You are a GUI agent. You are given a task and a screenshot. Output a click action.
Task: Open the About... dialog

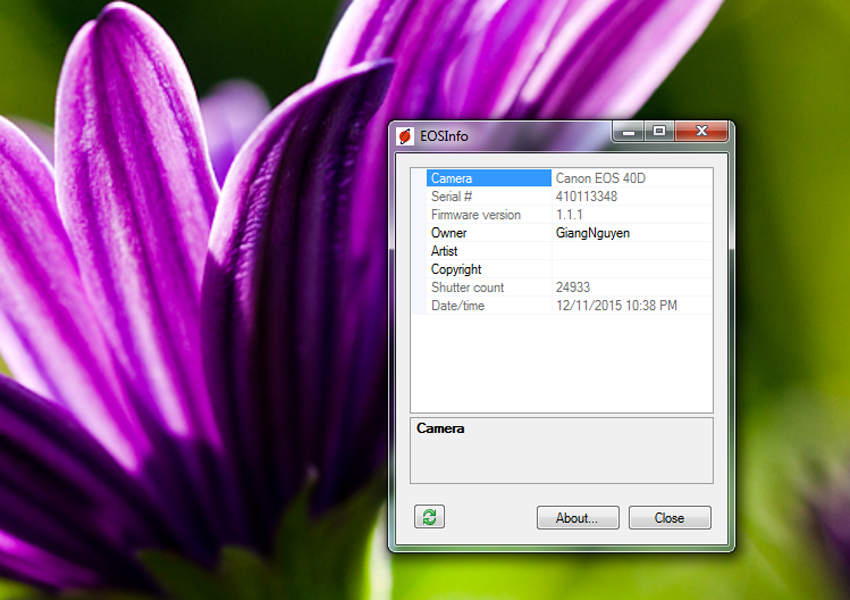click(x=577, y=518)
